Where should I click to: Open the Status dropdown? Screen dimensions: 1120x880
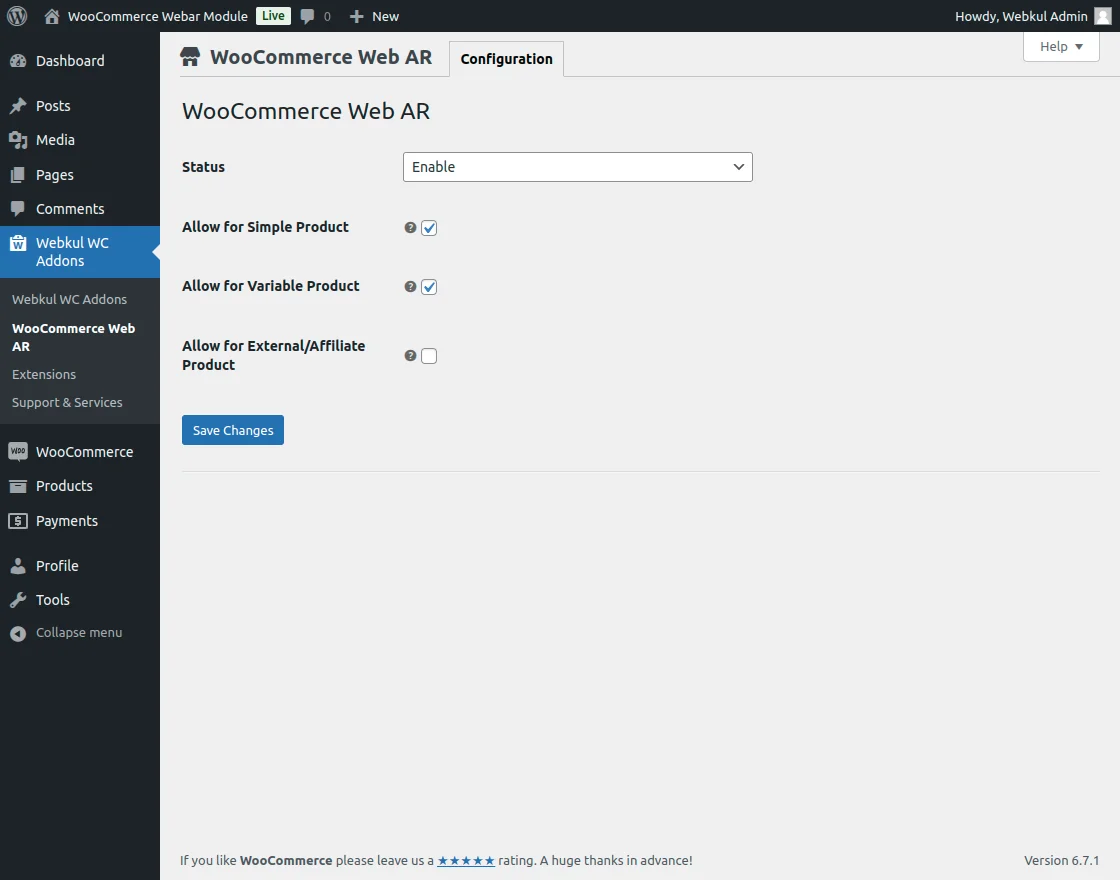point(577,167)
